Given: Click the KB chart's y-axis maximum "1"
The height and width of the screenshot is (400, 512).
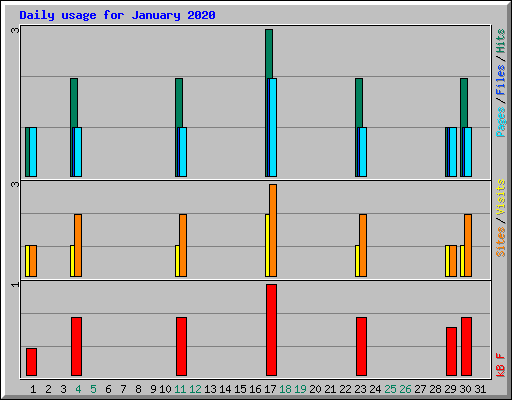Looking at the screenshot, I should coord(15,284).
